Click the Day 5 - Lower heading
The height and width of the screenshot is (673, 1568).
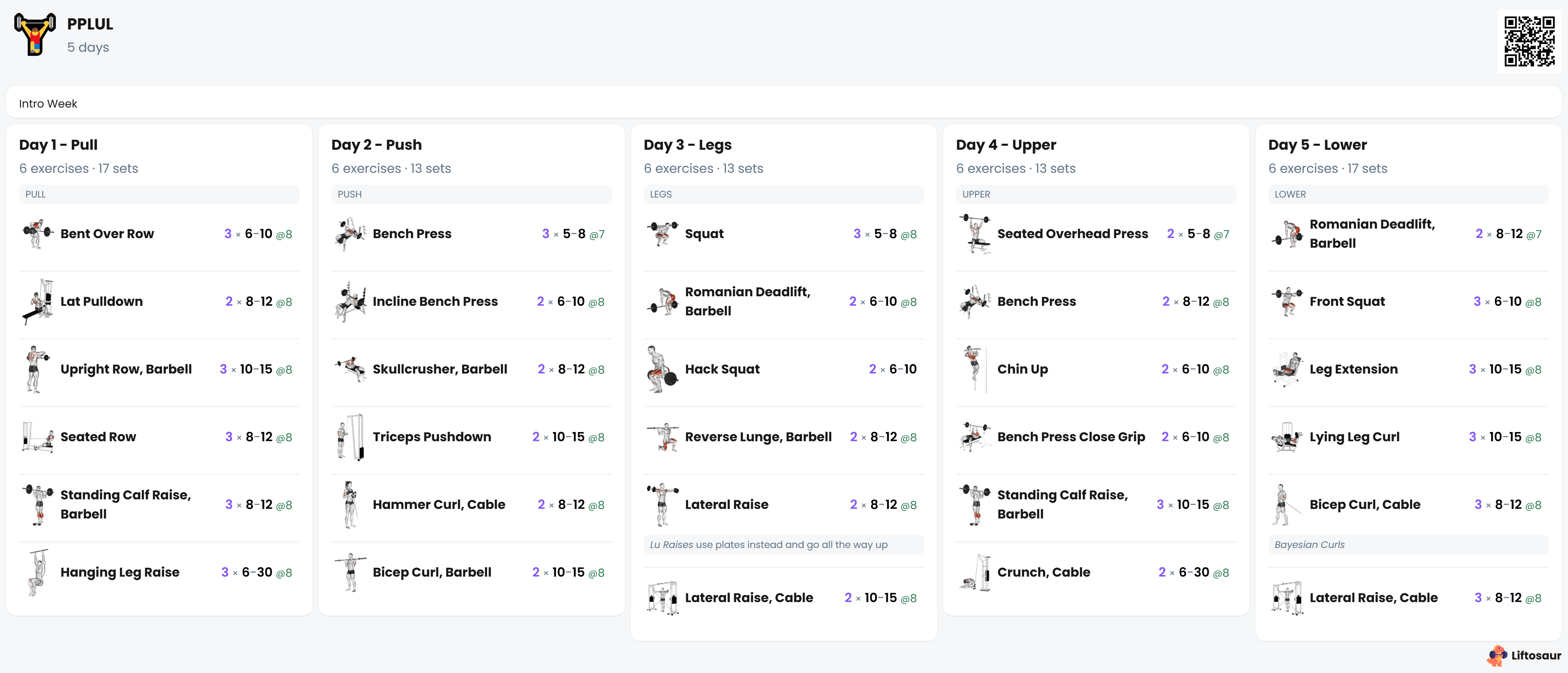1317,145
